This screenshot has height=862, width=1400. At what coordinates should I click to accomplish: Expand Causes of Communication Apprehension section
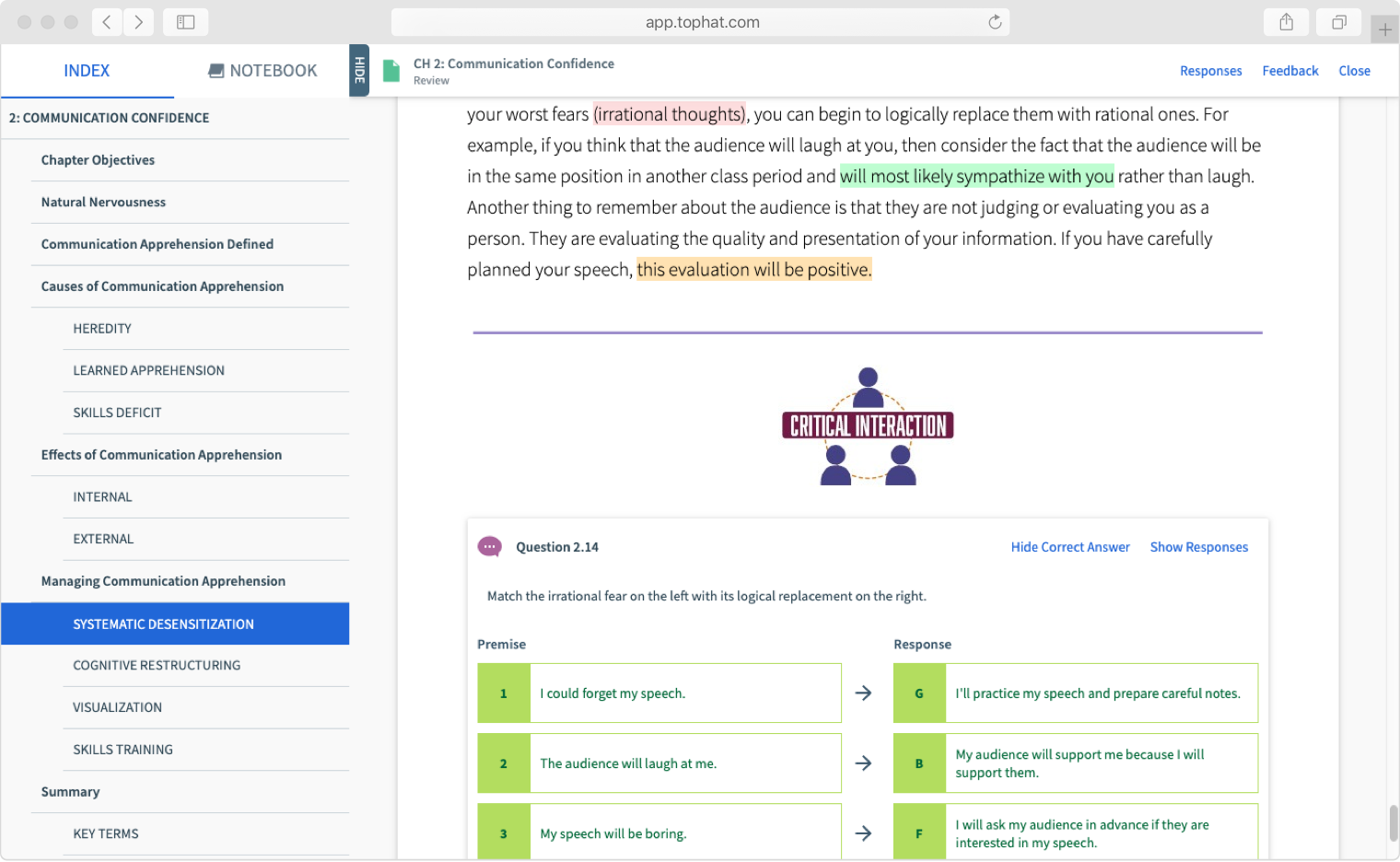[x=162, y=286]
